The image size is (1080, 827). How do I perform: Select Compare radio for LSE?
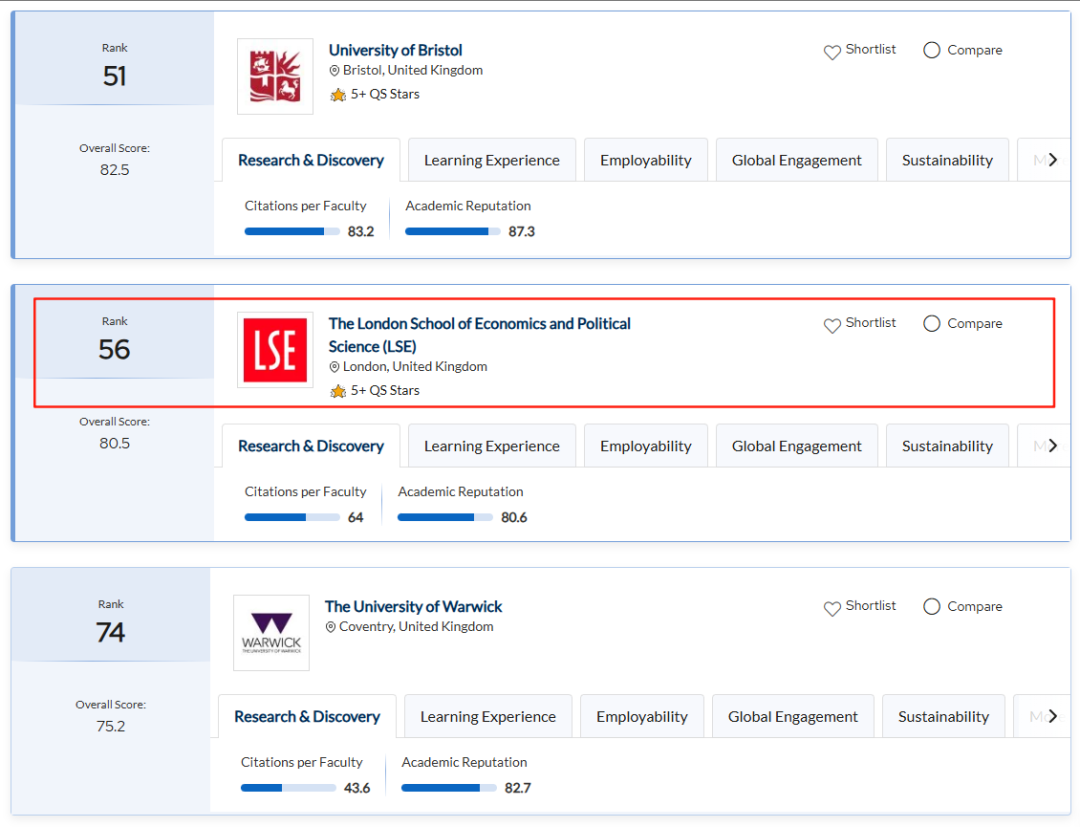click(x=931, y=324)
